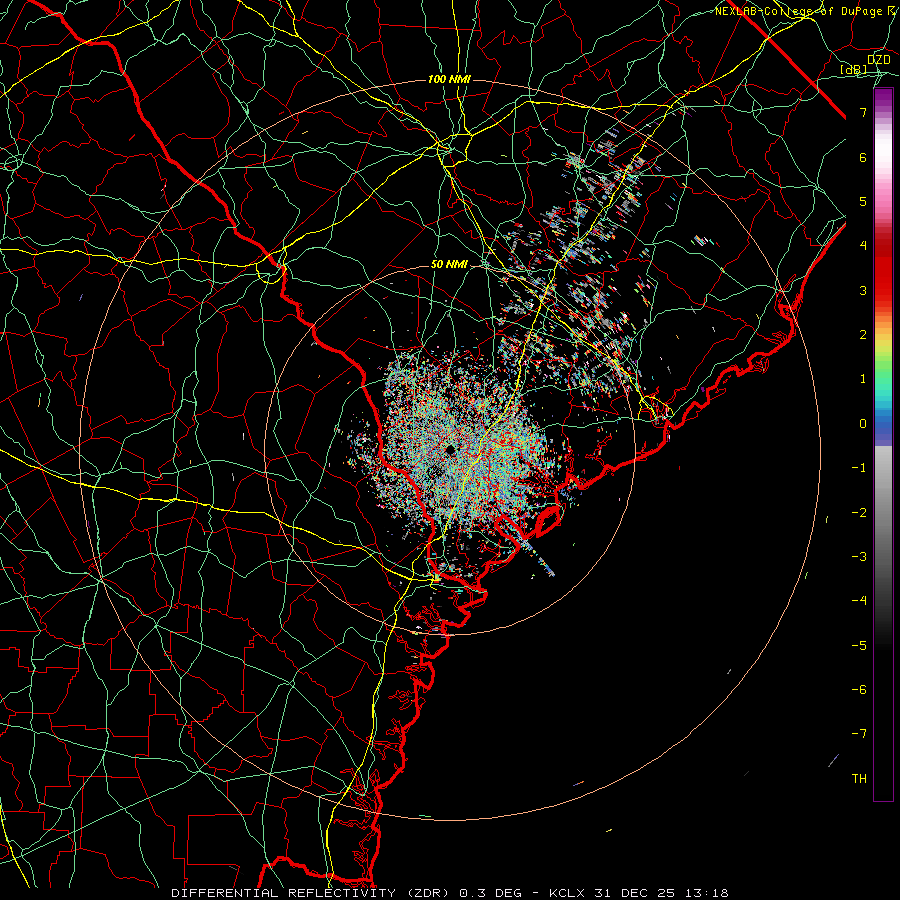
Task: Click the "31 DEC 25" date text
Action: coord(633,893)
